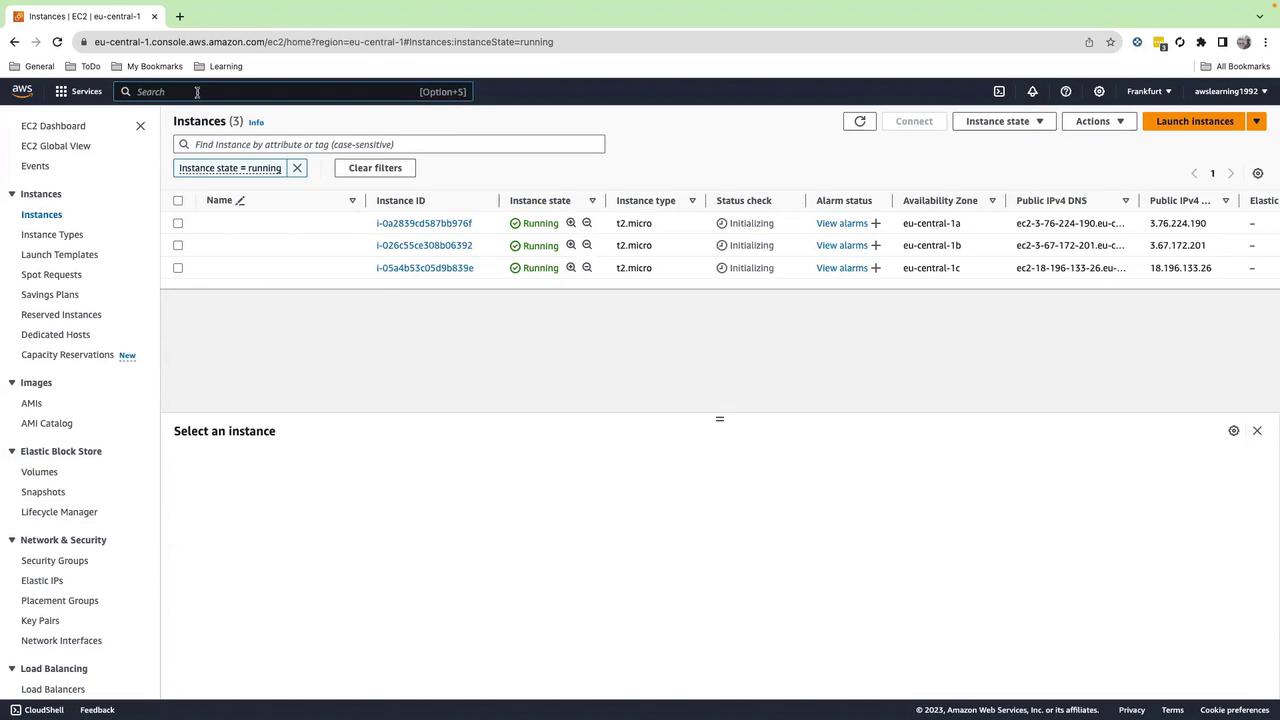This screenshot has width=1280, height=720.
Task: Collapse the Instances sidebar section
Action: 11,194
